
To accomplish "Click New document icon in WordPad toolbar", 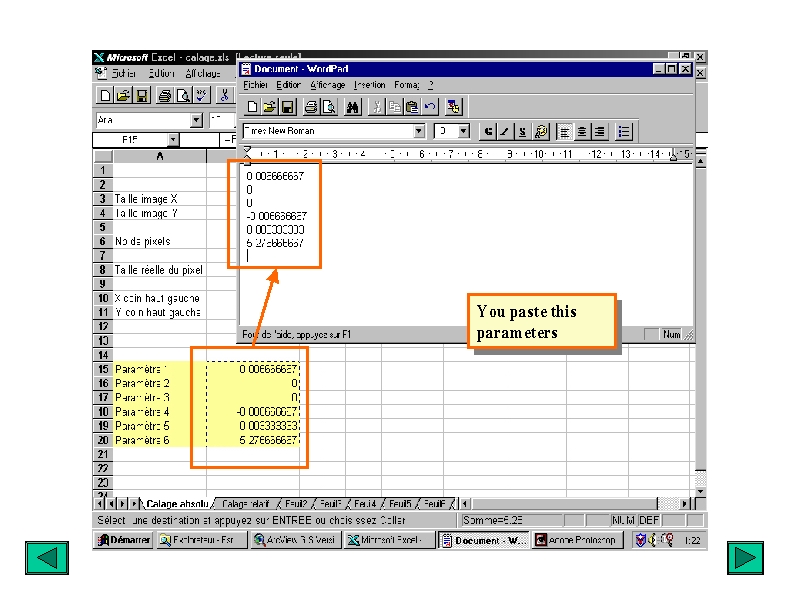I will coord(252,107).
